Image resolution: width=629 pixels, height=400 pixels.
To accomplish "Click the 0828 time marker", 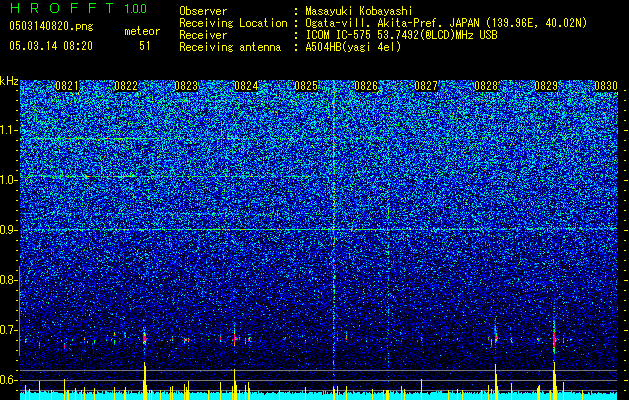I will pos(486,86).
